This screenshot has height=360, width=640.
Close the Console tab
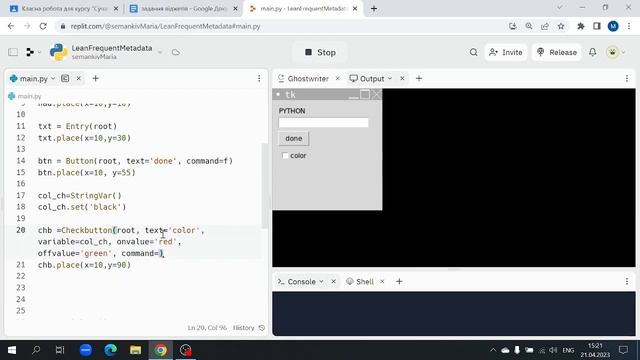pyautogui.click(x=333, y=282)
